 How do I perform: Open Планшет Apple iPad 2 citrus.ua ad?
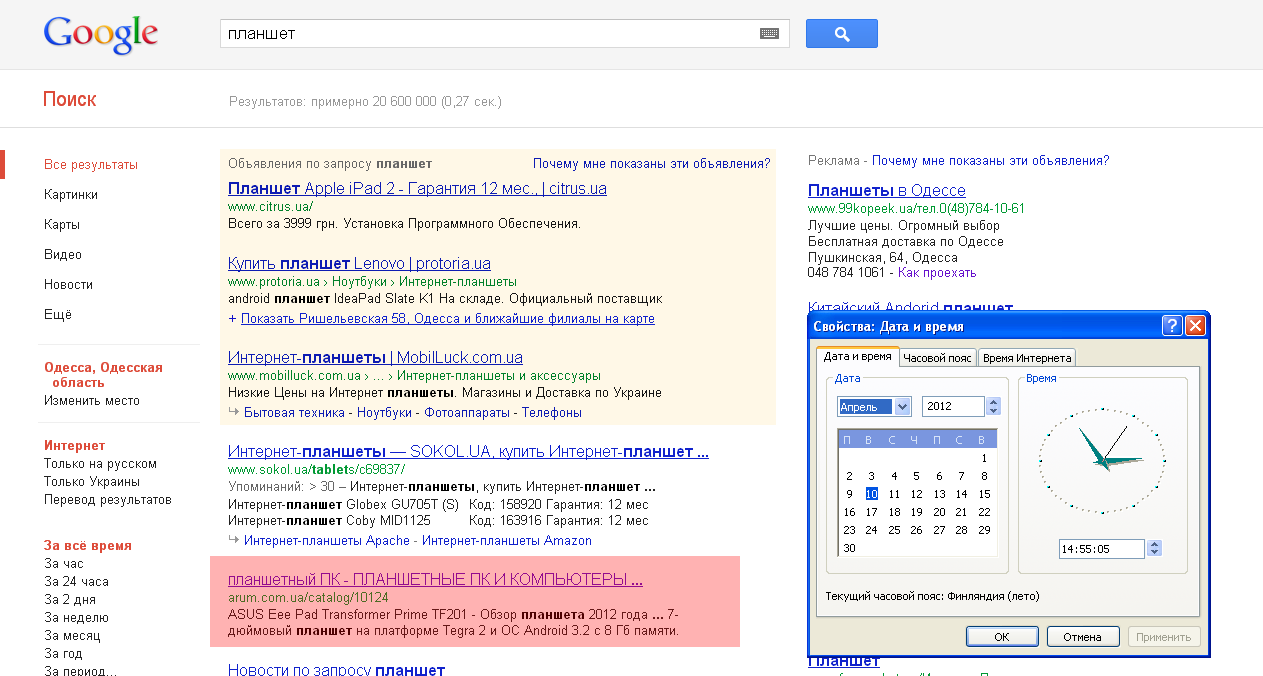[x=417, y=189]
